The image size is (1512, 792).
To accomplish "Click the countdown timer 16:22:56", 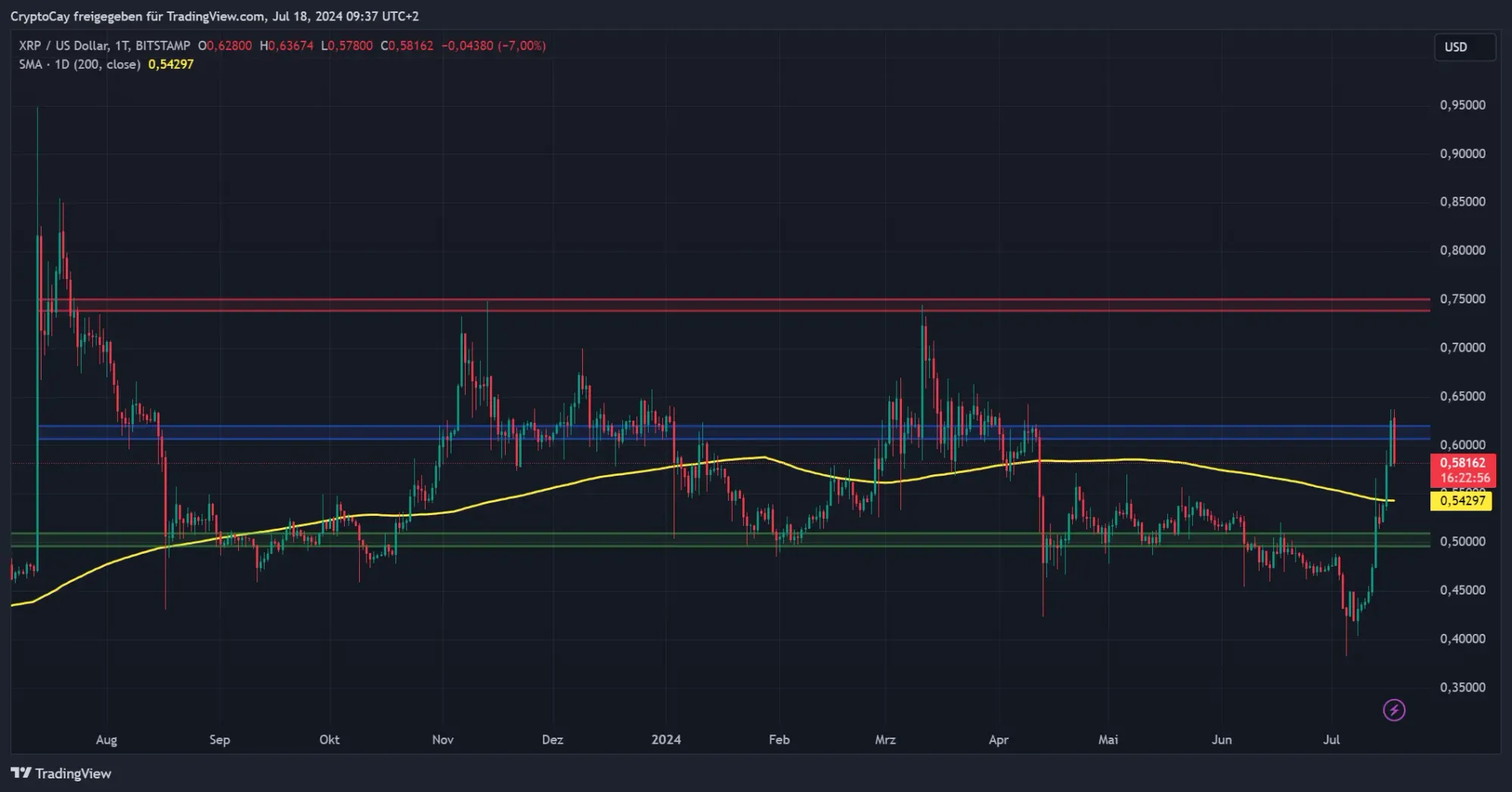I will pyautogui.click(x=1465, y=478).
